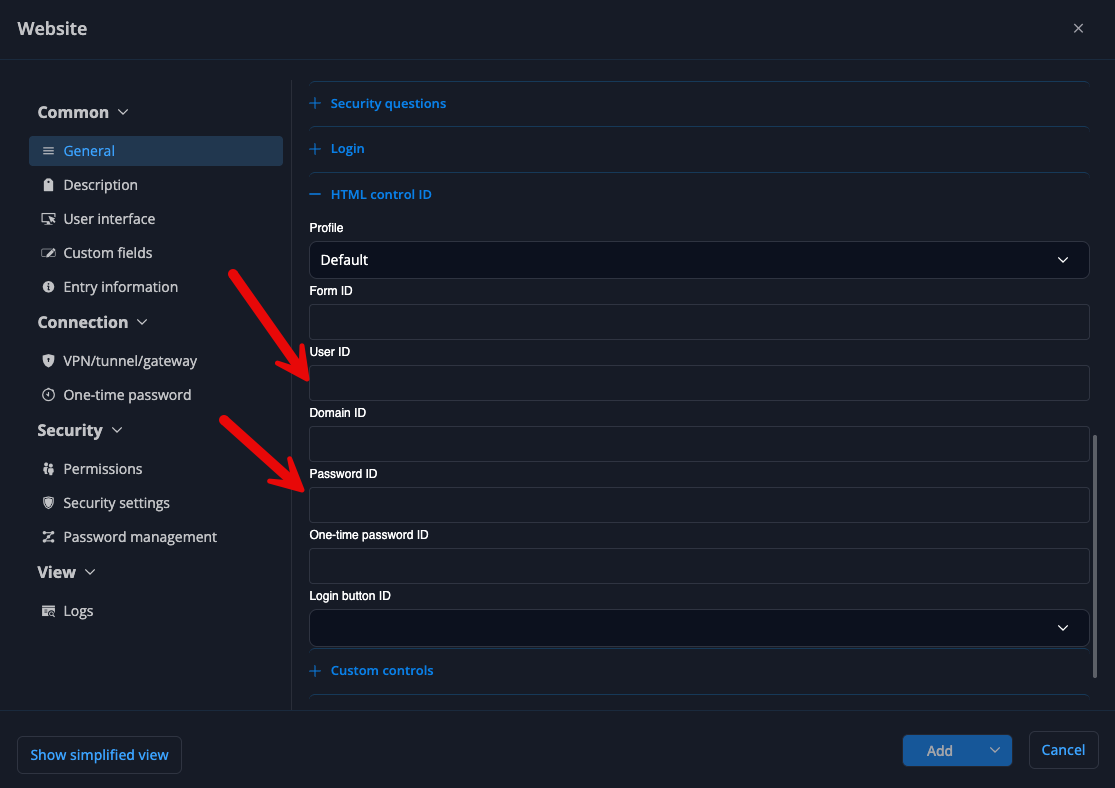Open the Description page

(100, 185)
